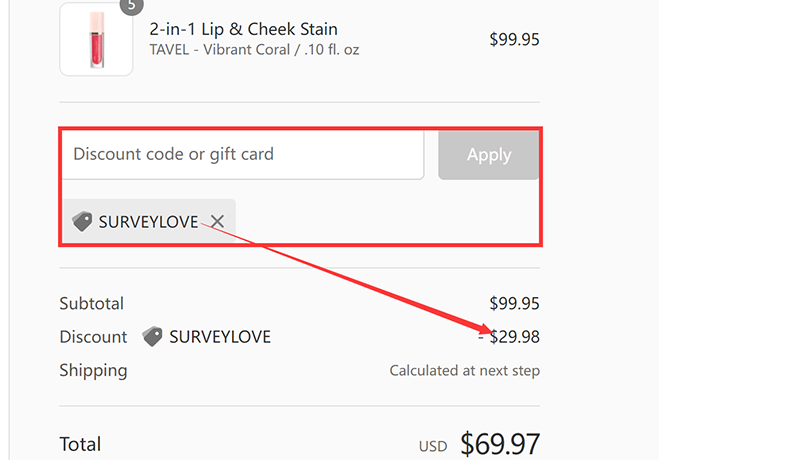Click the USD currency label
800x460 pixels.
click(433, 446)
